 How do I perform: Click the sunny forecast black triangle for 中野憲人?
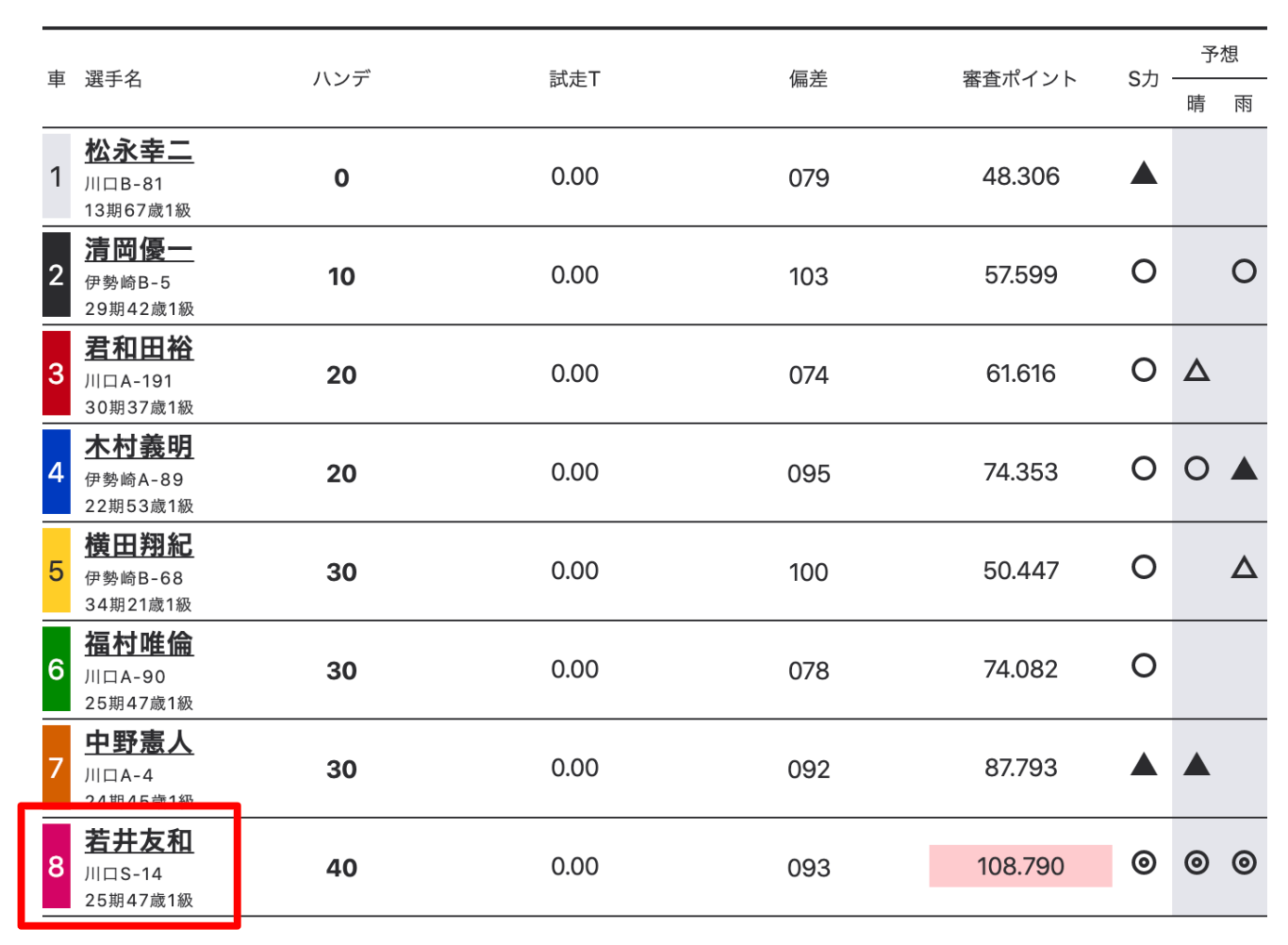pos(1197,764)
